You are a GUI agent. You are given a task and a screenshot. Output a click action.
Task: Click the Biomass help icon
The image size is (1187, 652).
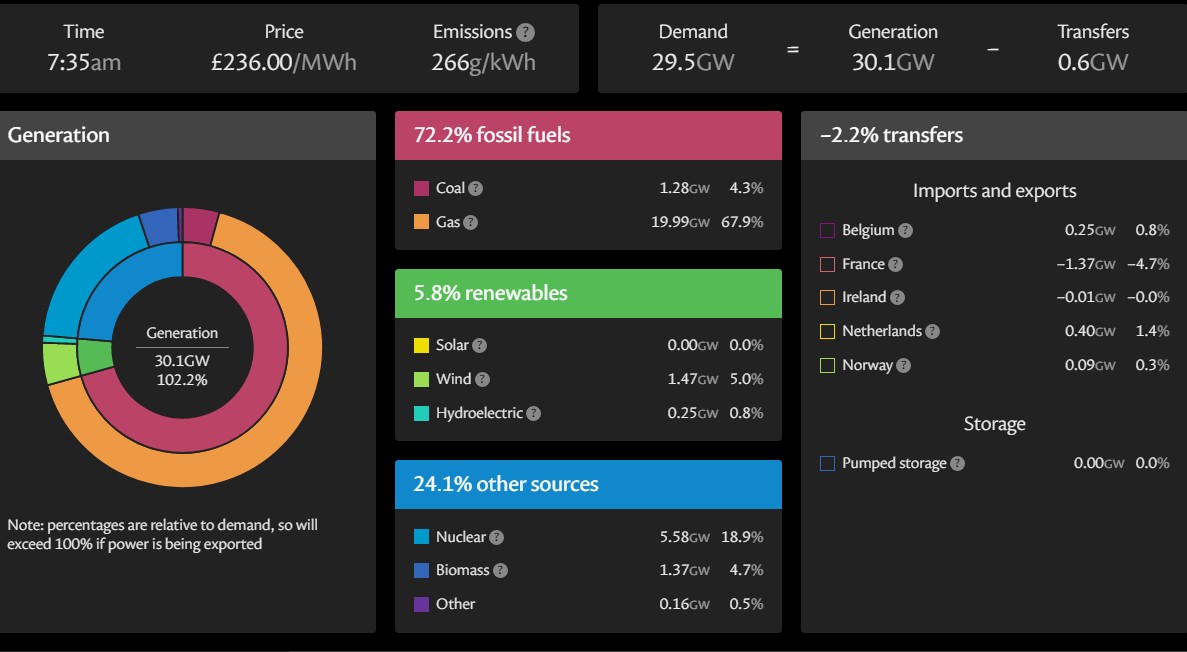tap(501, 570)
